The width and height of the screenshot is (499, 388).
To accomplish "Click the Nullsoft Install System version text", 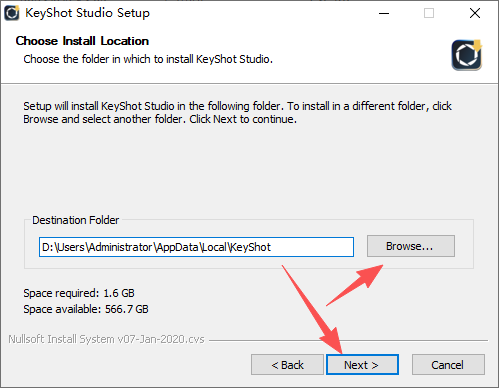I will tap(106, 339).
